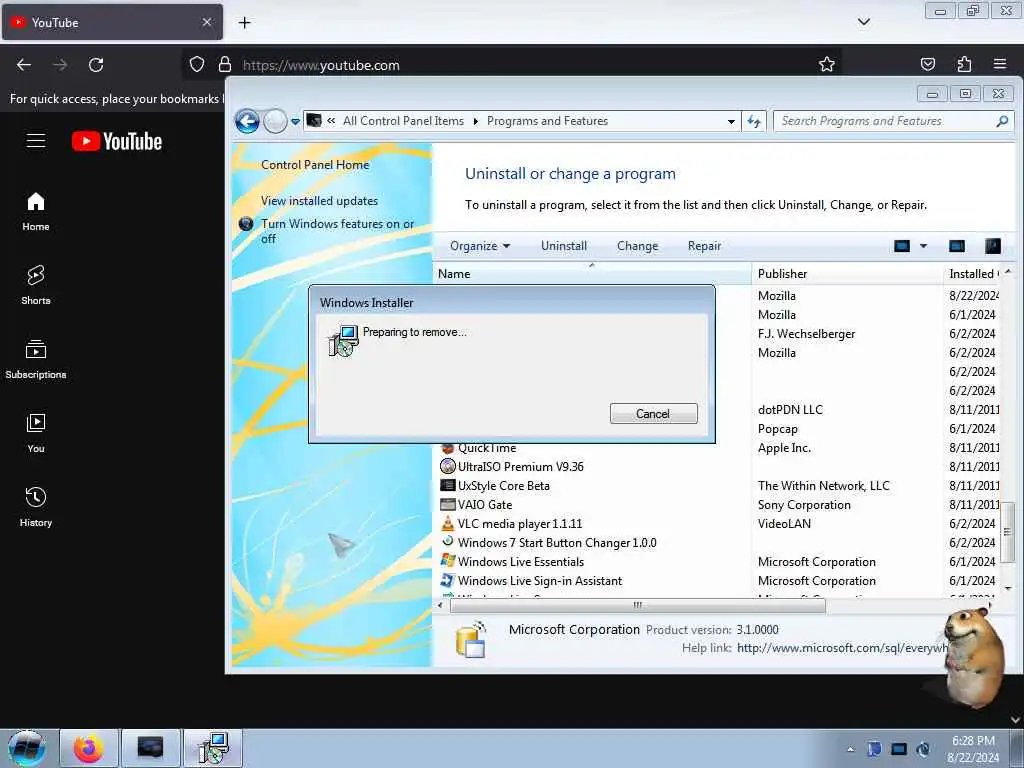Click the Control Panel back arrow
This screenshot has height=768, width=1024.
(248, 121)
